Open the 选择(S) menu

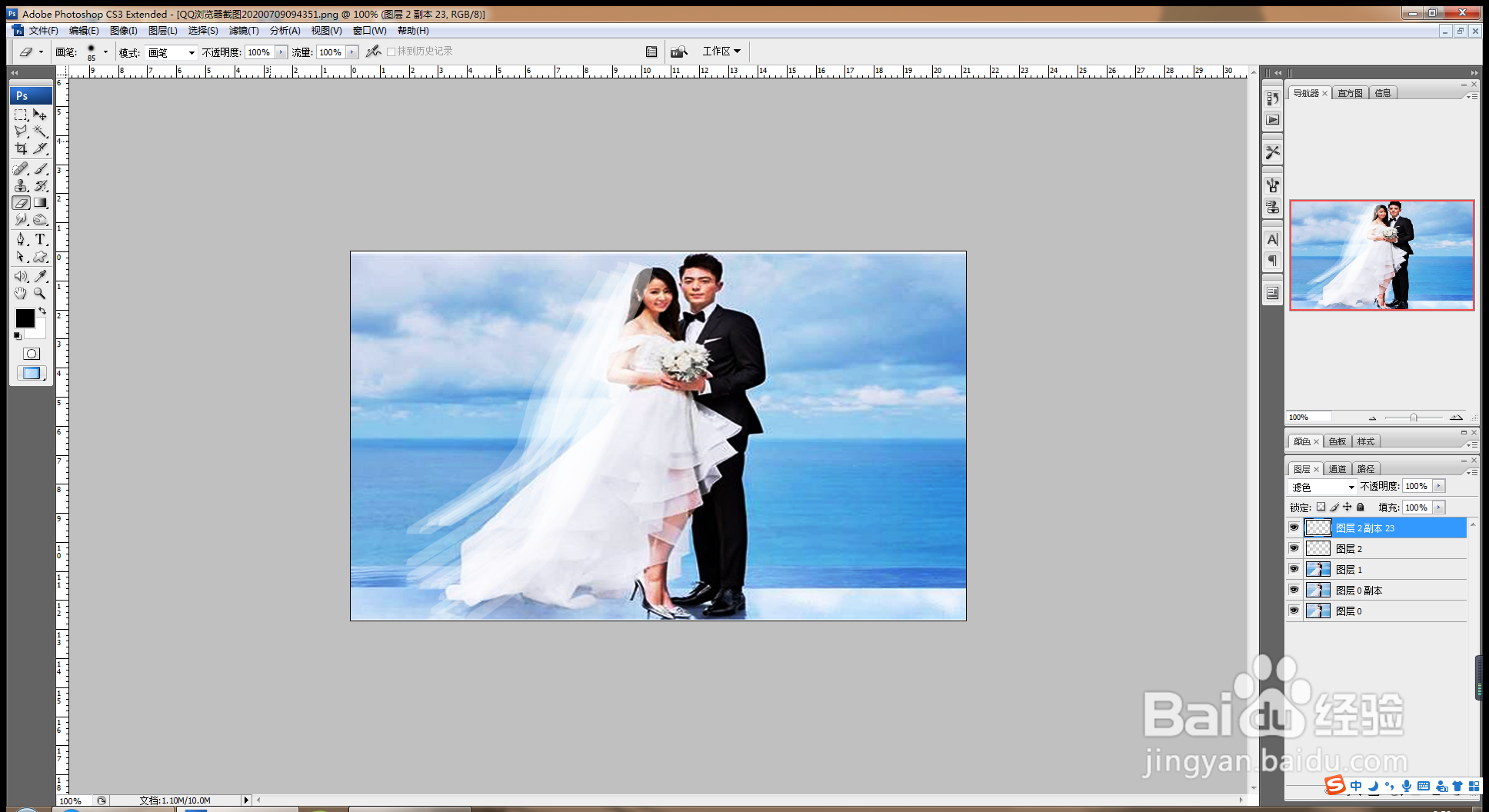pyautogui.click(x=203, y=31)
